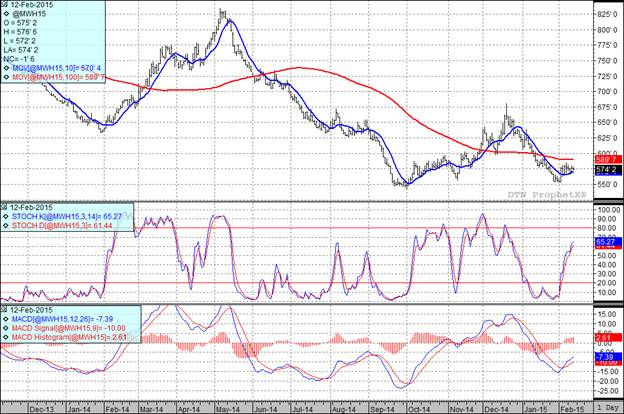Viewport: 624px width, 414px height.
Task: Click the Jan-14 date axis label
Action: click(79, 409)
